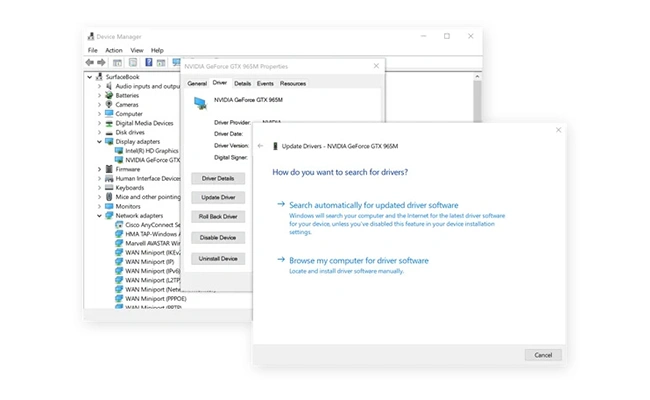This screenshot has height=400, width=650.
Task: Open the File menu
Action: [x=92, y=50]
